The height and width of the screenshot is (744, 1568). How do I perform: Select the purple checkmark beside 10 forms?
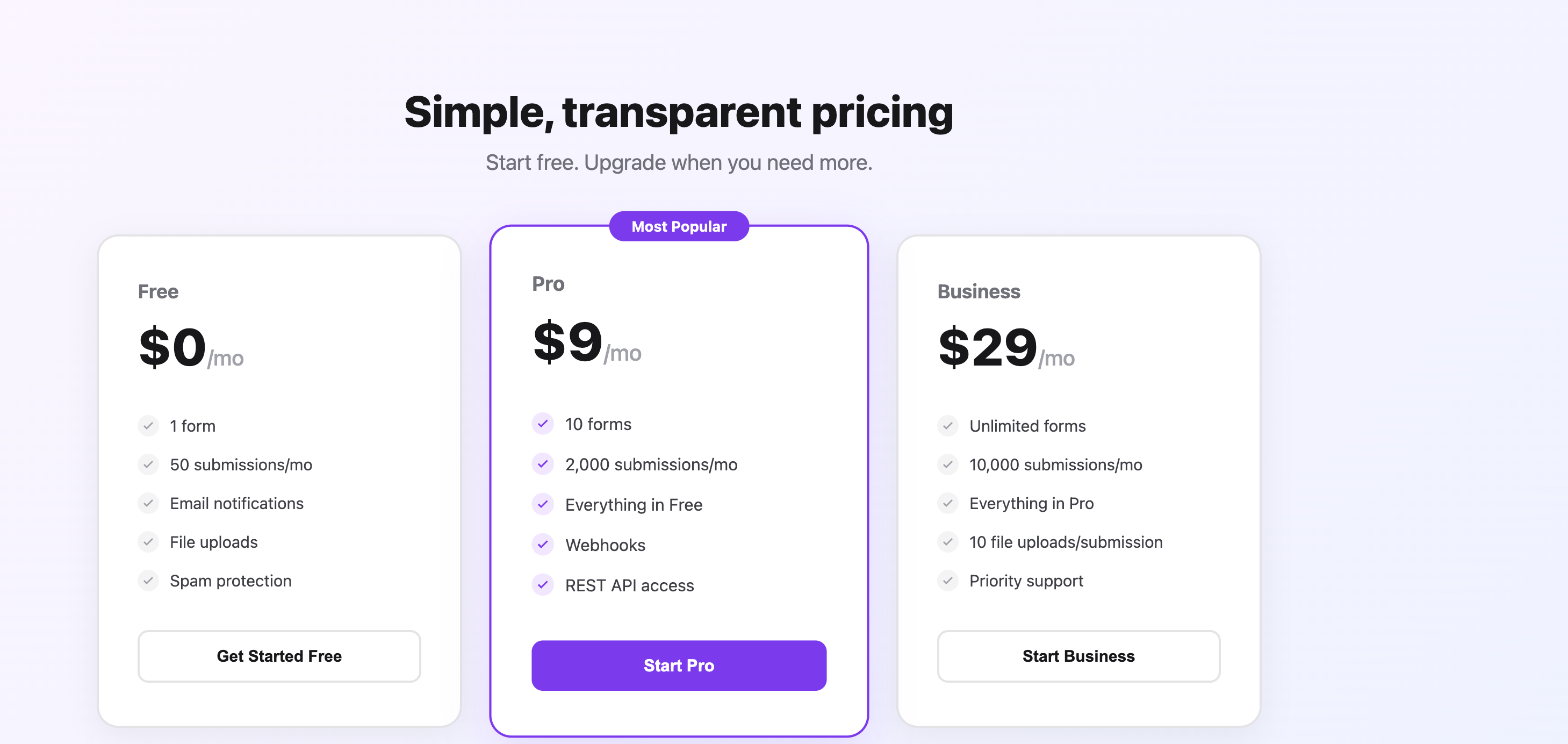542,424
